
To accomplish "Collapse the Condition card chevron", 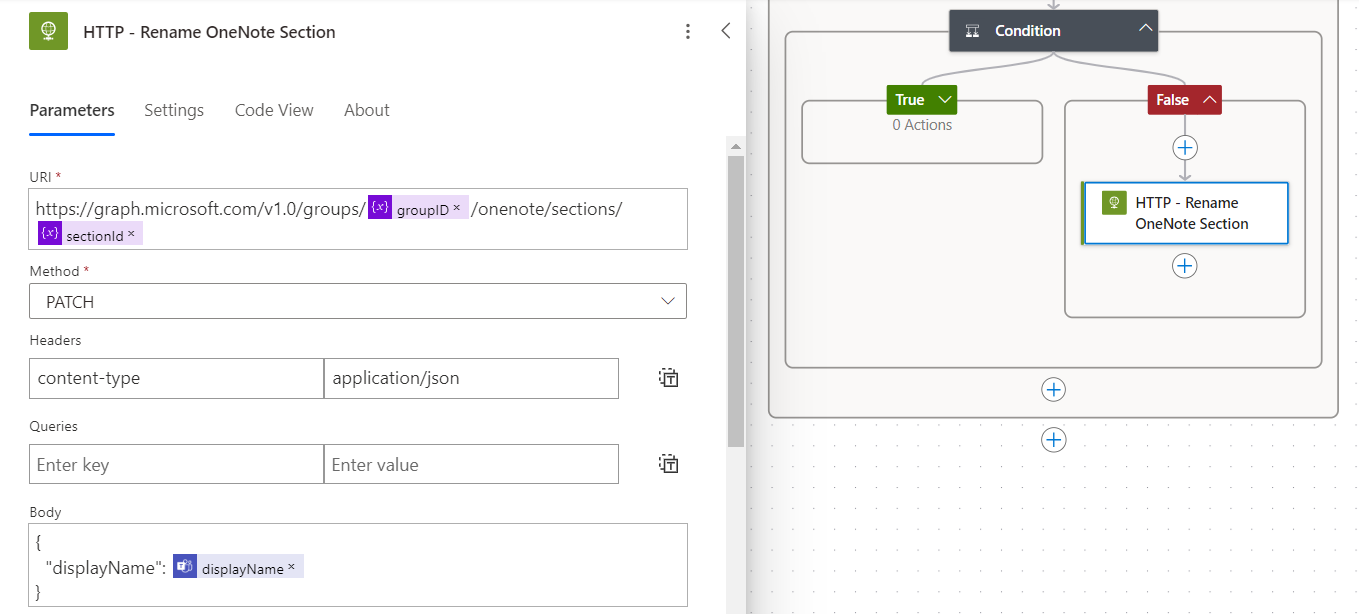I will (1145, 29).
